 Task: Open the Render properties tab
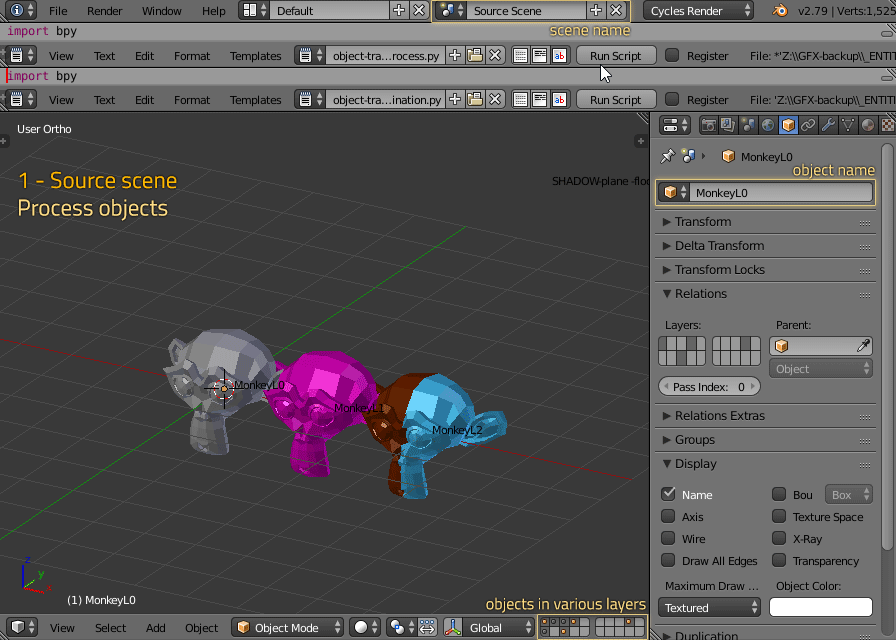709,125
